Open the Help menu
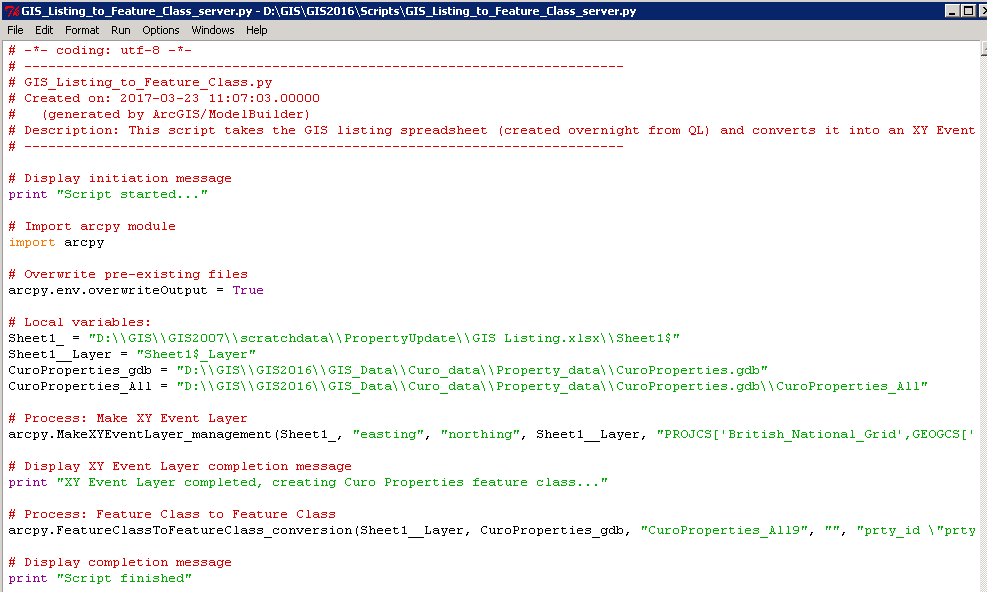Screen dimensions: 987x592 point(256,30)
